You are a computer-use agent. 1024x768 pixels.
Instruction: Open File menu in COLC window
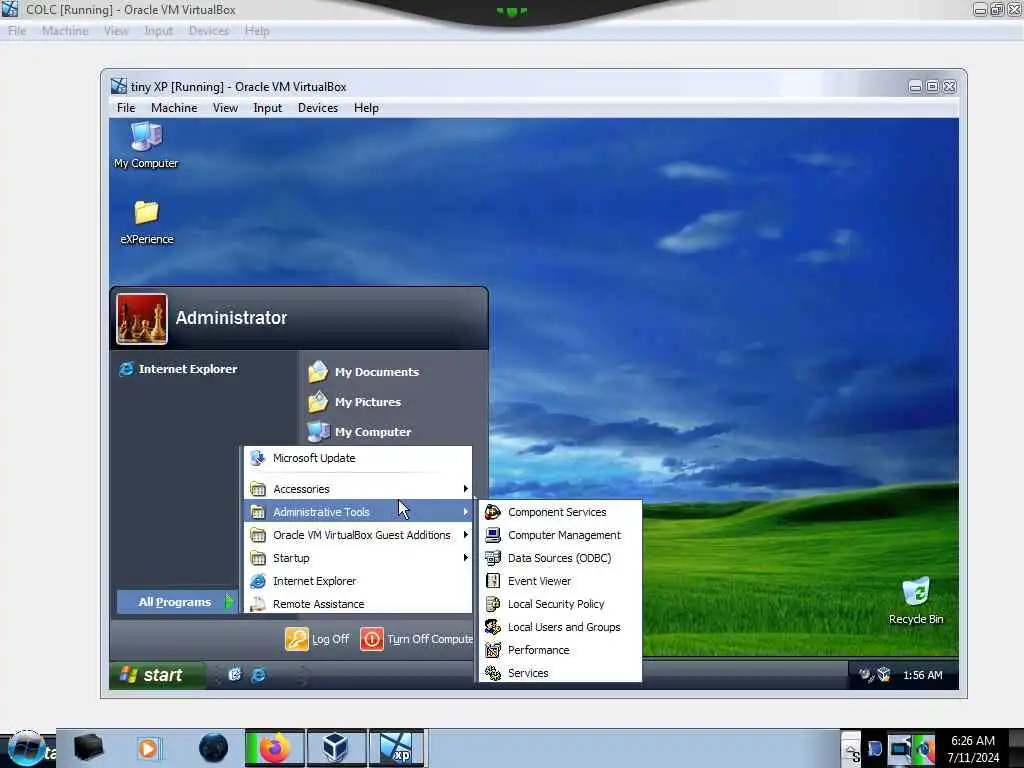pyautogui.click(x=17, y=31)
